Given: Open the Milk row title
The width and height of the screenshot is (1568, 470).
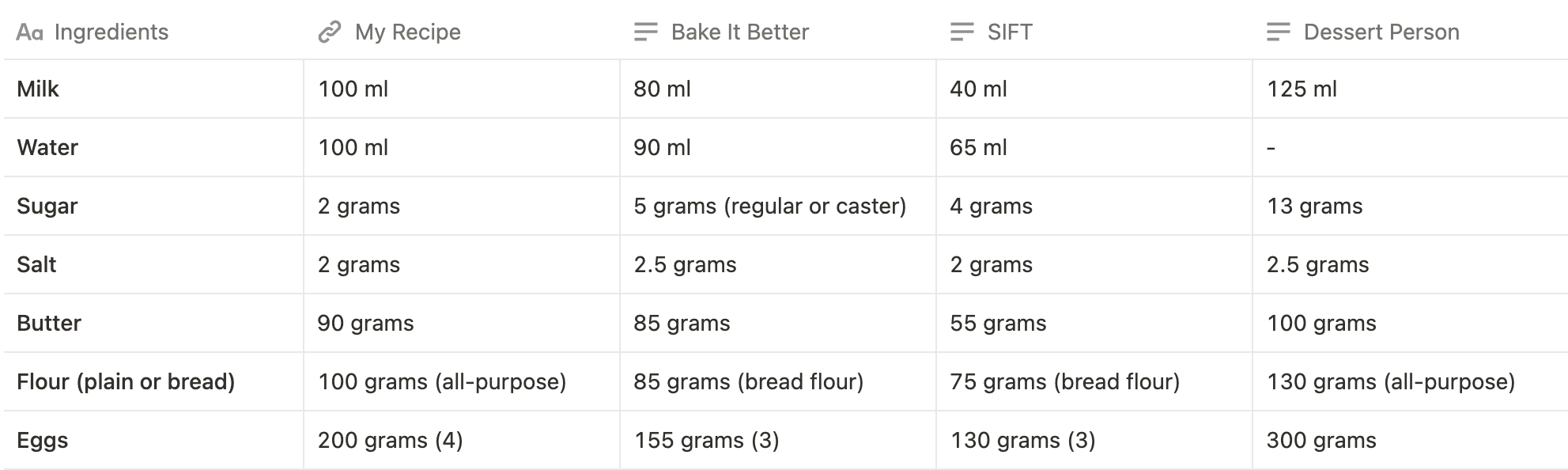Looking at the screenshot, I should point(37,89).
